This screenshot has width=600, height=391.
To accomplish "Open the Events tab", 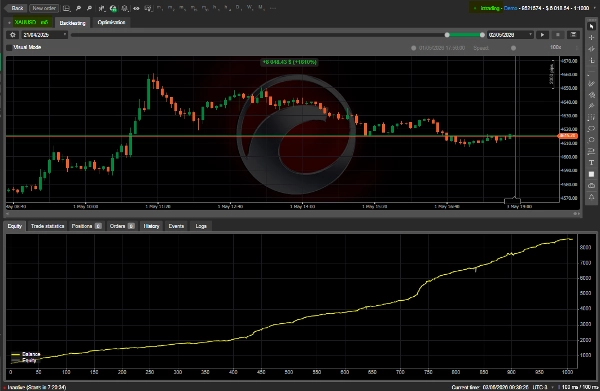I will point(176,226).
